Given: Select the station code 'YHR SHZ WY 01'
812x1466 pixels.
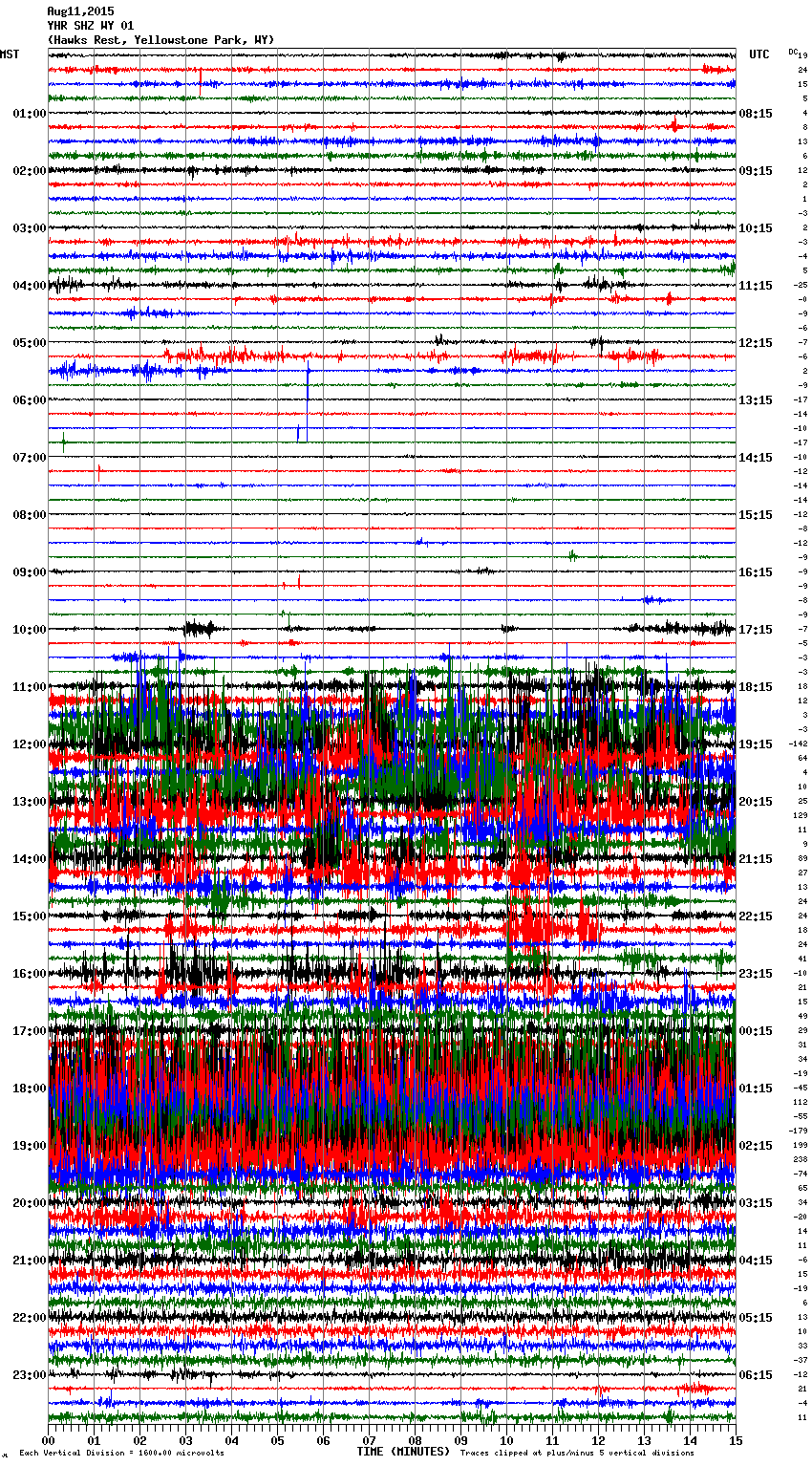Looking at the screenshot, I should coord(91,26).
